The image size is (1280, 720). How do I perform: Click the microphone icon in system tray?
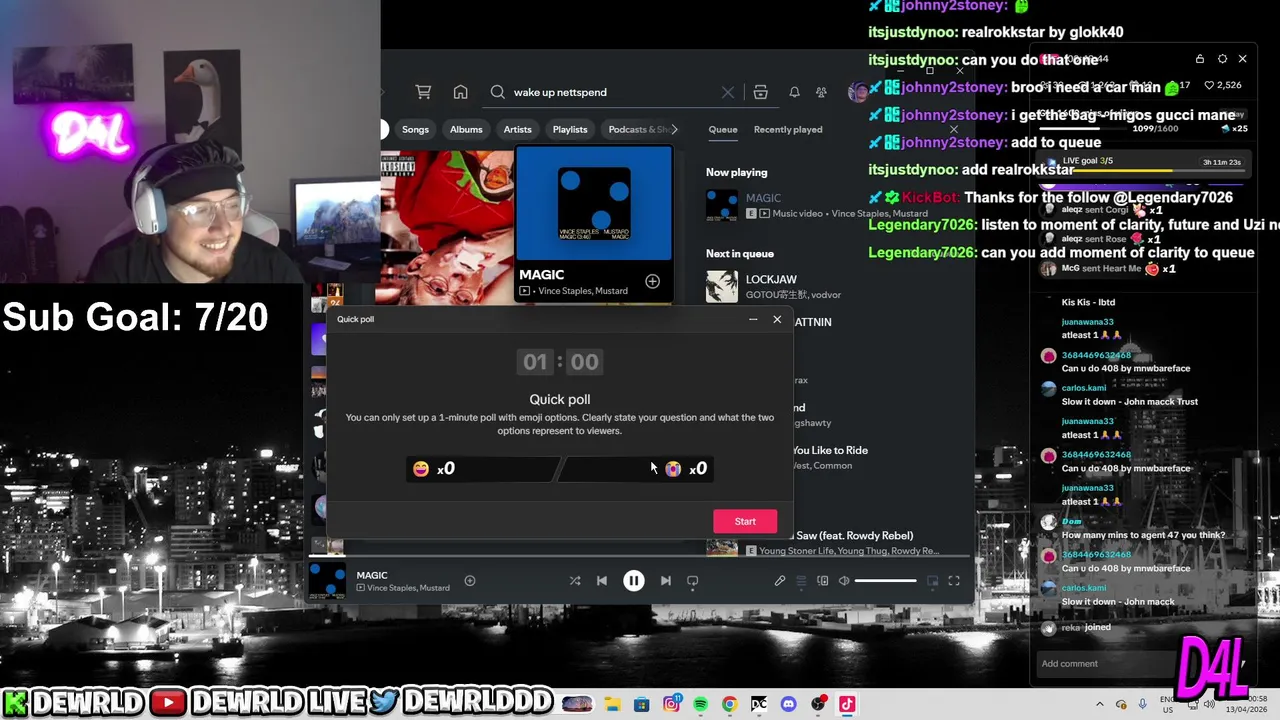click(x=1143, y=704)
